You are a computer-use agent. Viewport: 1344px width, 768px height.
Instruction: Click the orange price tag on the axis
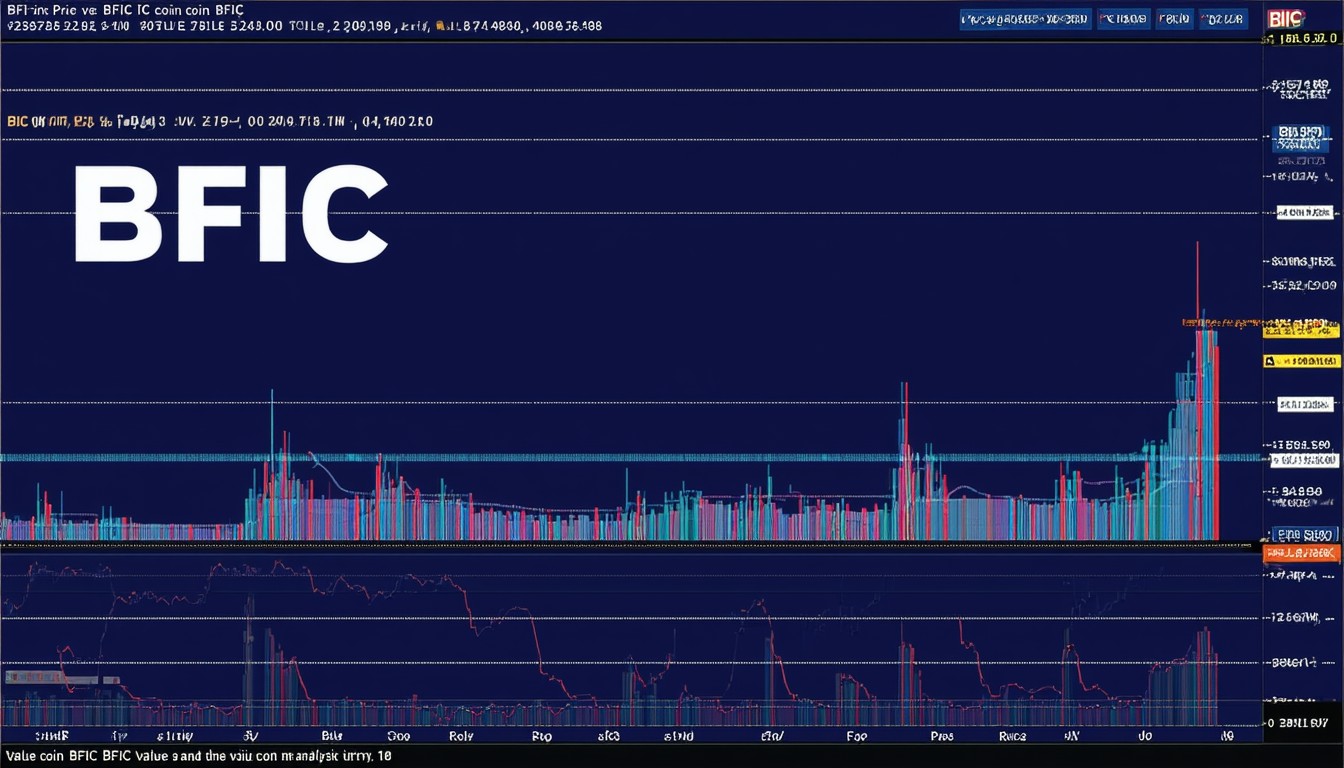(1302, 552)
